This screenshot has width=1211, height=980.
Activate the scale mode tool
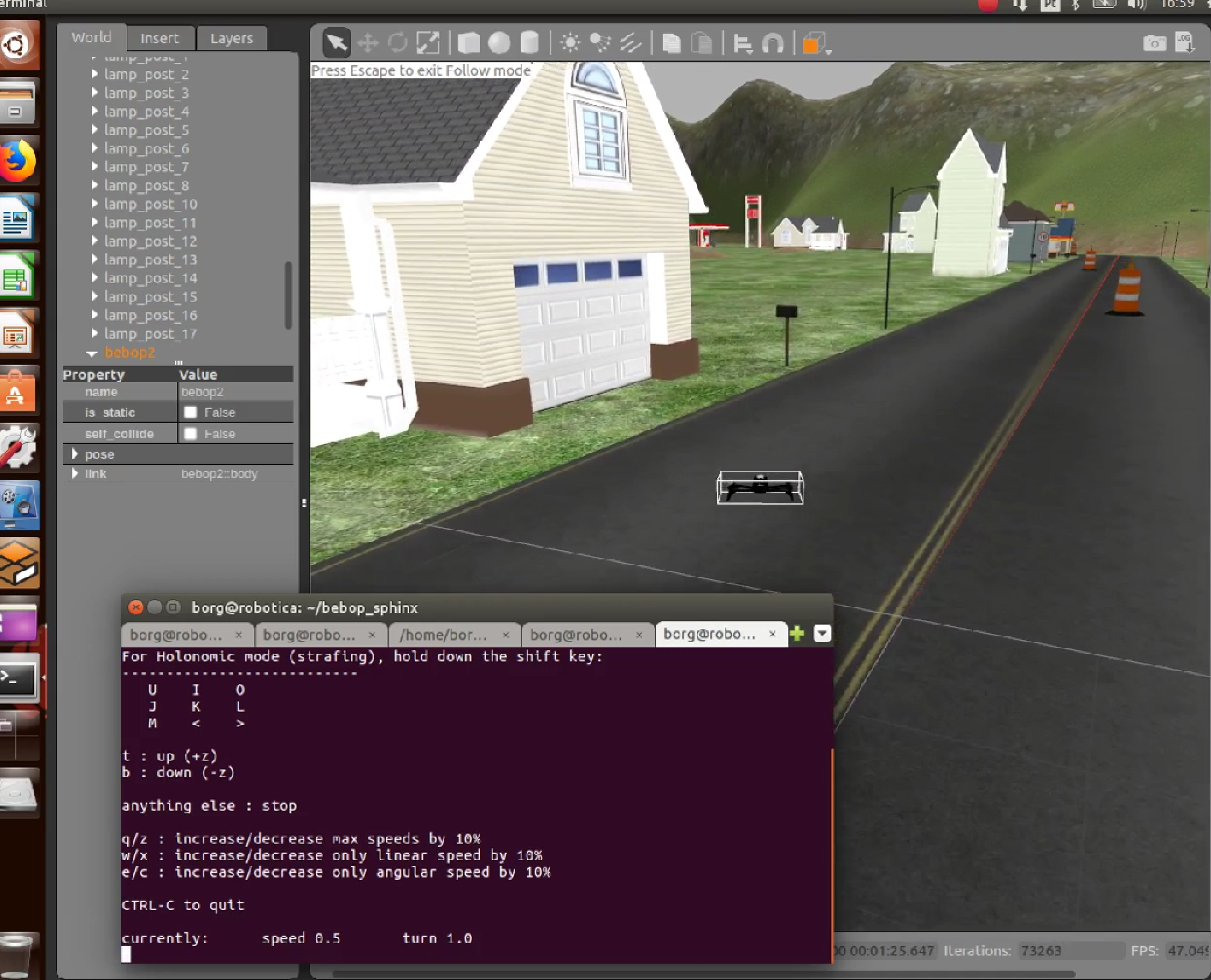pyautogui.click(x=428, y=43)
